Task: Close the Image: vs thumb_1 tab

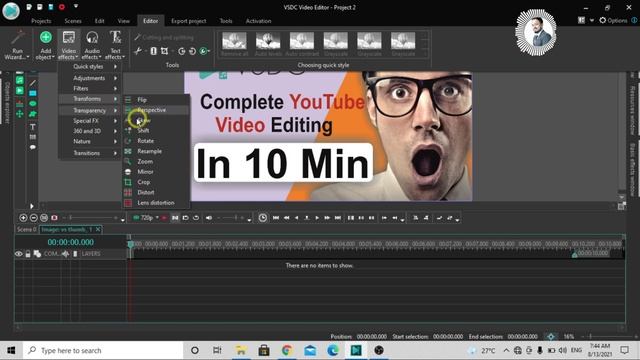Action: coord(98,229)
